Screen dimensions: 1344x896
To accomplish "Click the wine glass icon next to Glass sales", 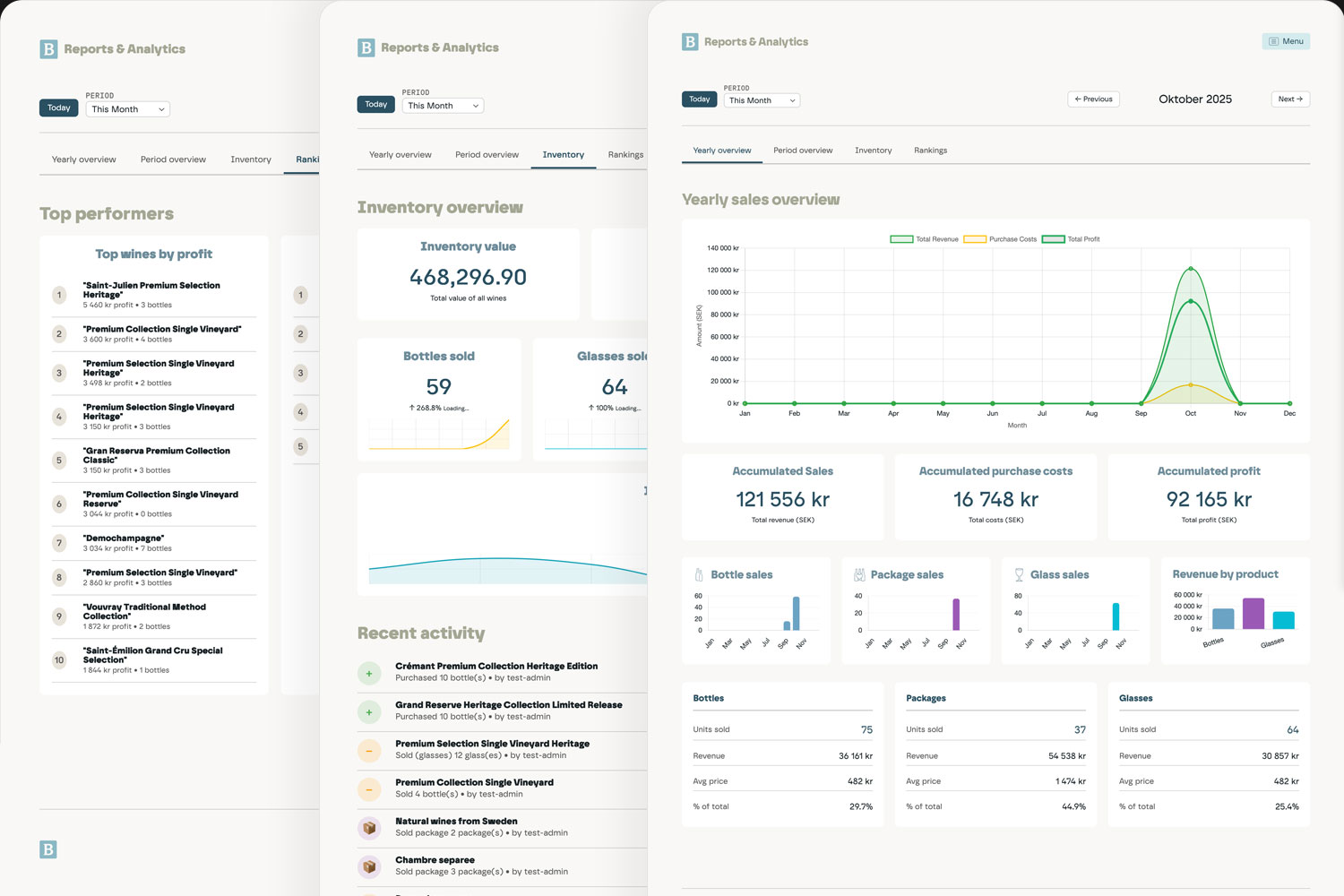I will [x=1019, y=574].
